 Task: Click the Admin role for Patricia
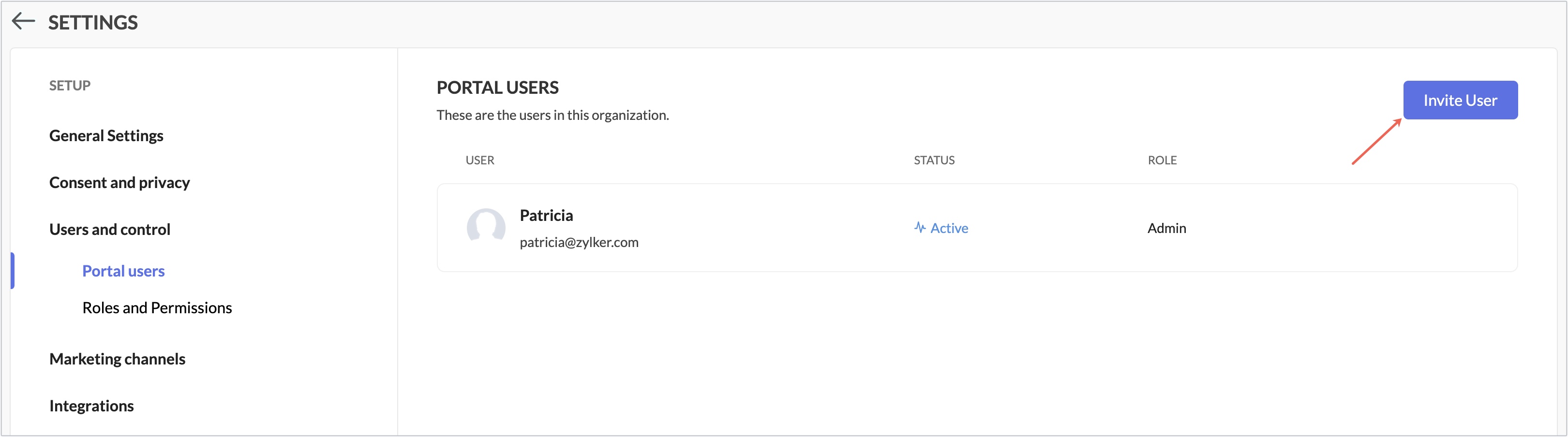1166,228
